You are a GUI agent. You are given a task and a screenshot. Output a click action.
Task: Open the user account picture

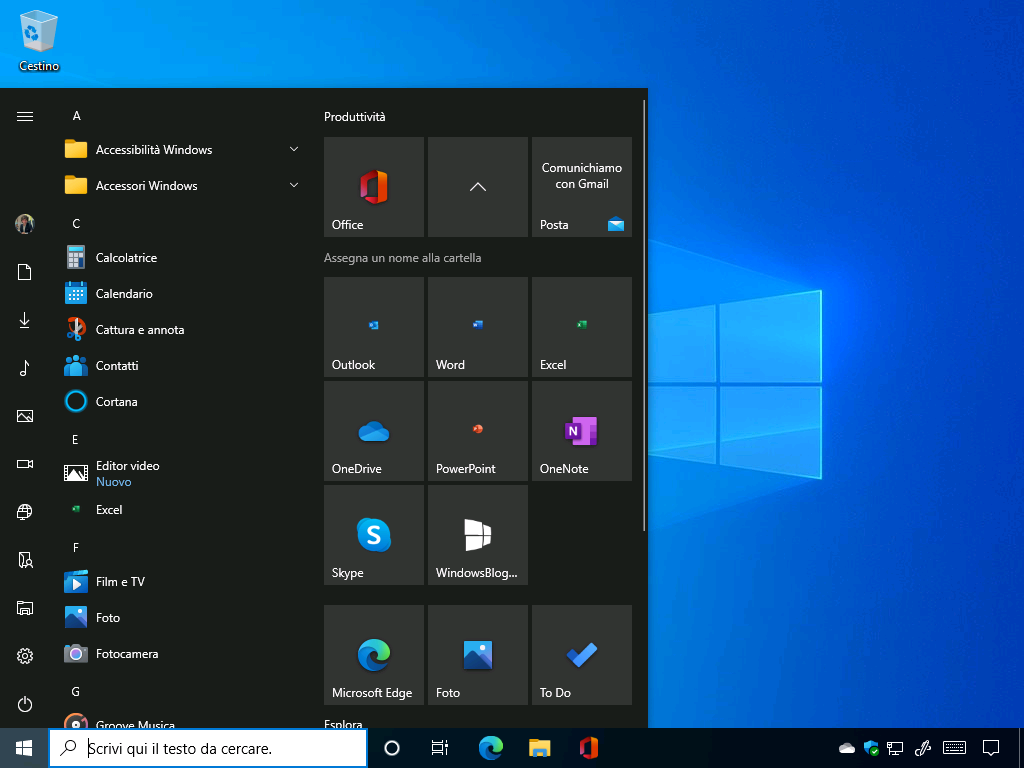25,224
